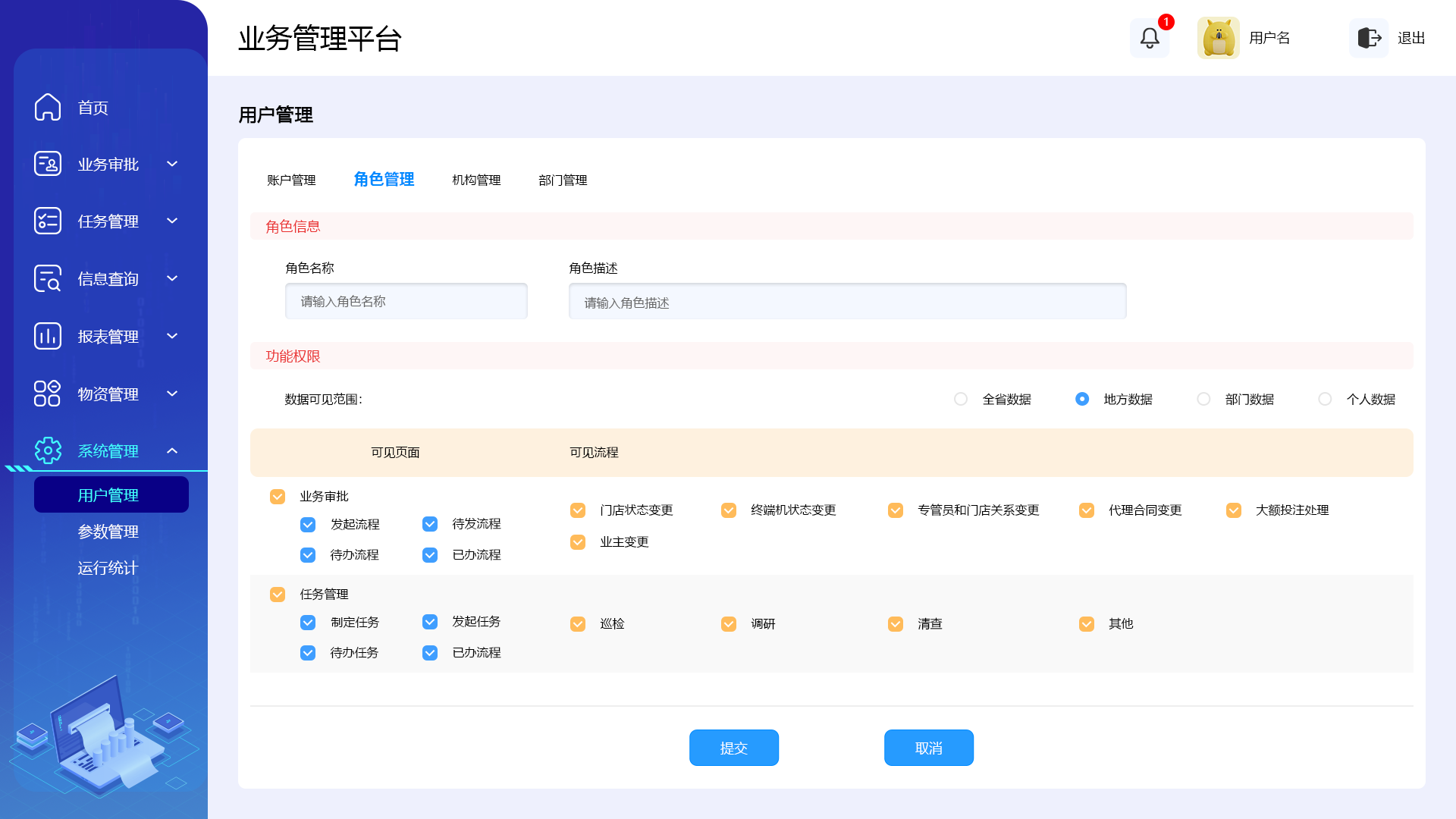Switch to the 机构管理 tab

coord(476,180)
